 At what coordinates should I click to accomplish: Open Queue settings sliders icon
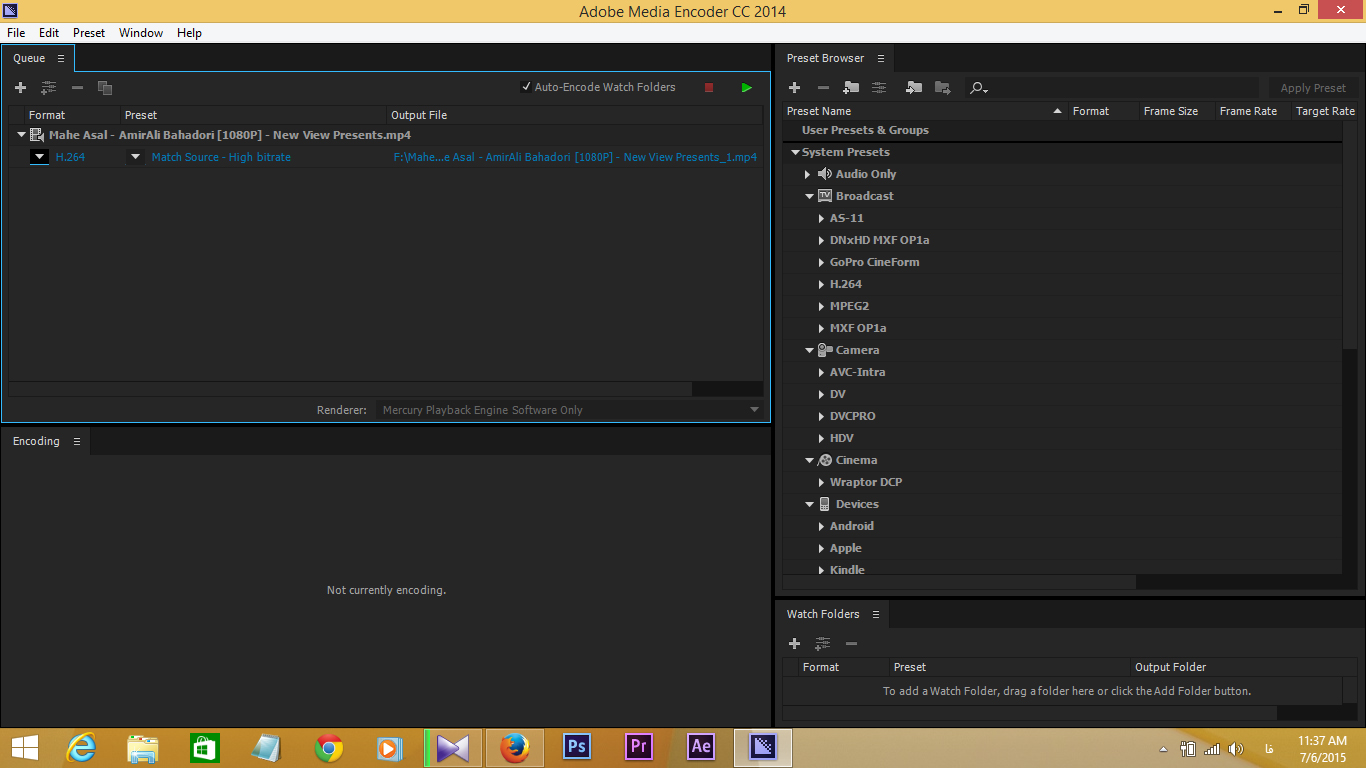click(48, 88)
